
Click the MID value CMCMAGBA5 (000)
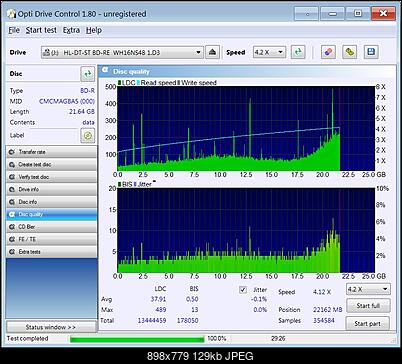point(67,101)
